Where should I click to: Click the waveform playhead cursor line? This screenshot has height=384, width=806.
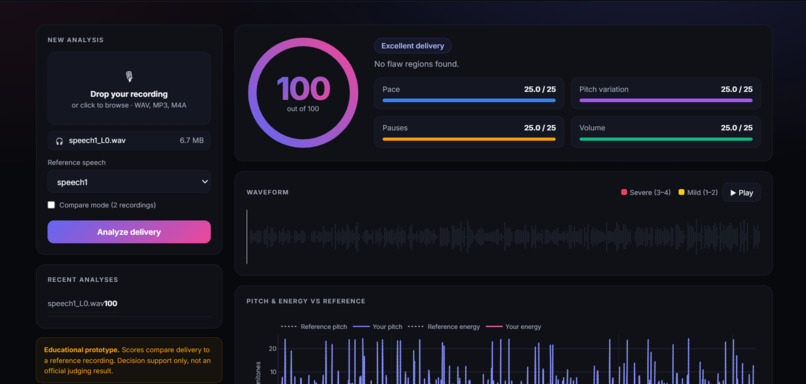point(247,236)
